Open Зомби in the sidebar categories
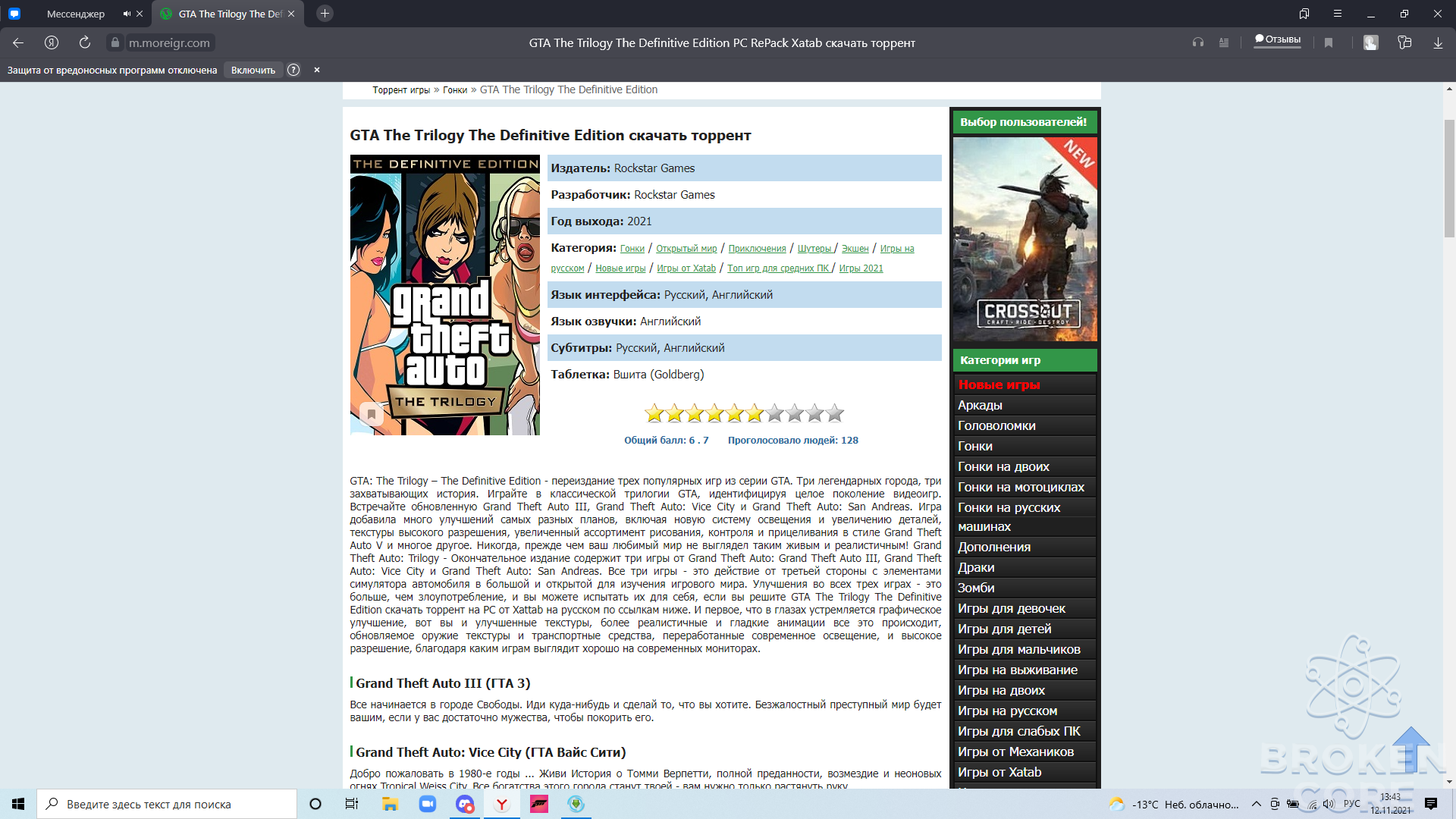Viewport: 1456px width, 819px height. tap(1025, 588)
